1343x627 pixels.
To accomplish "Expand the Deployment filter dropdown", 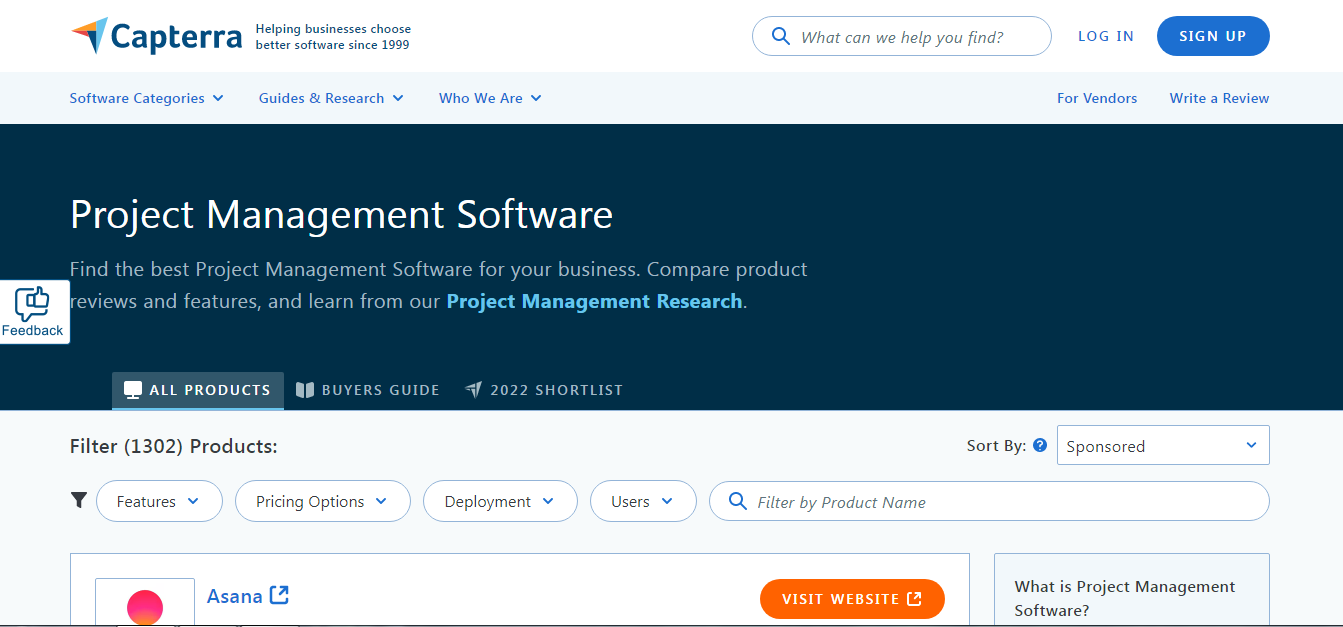I will 500,501.
